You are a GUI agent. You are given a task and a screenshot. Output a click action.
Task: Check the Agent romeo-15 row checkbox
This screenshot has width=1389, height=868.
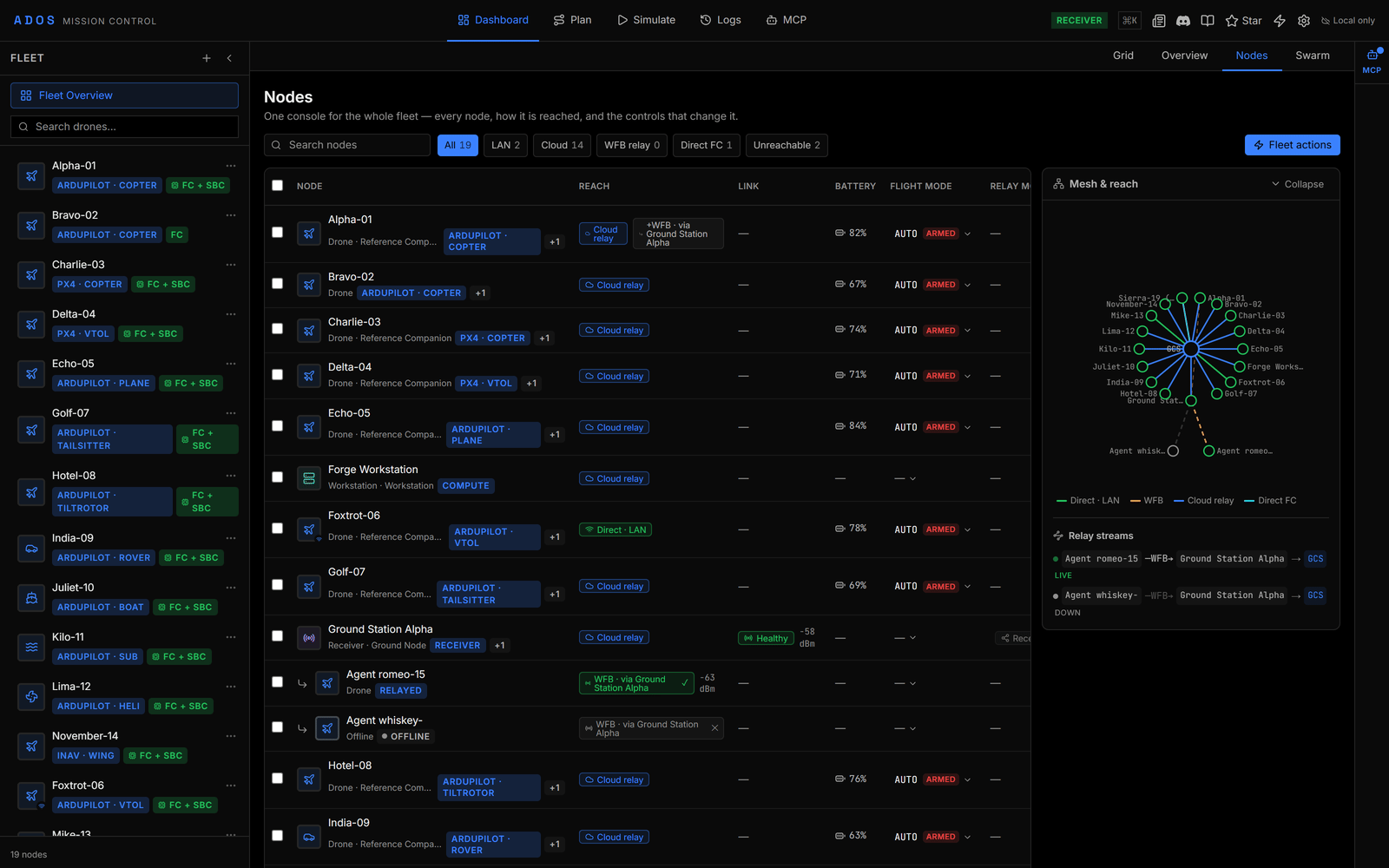277,682
